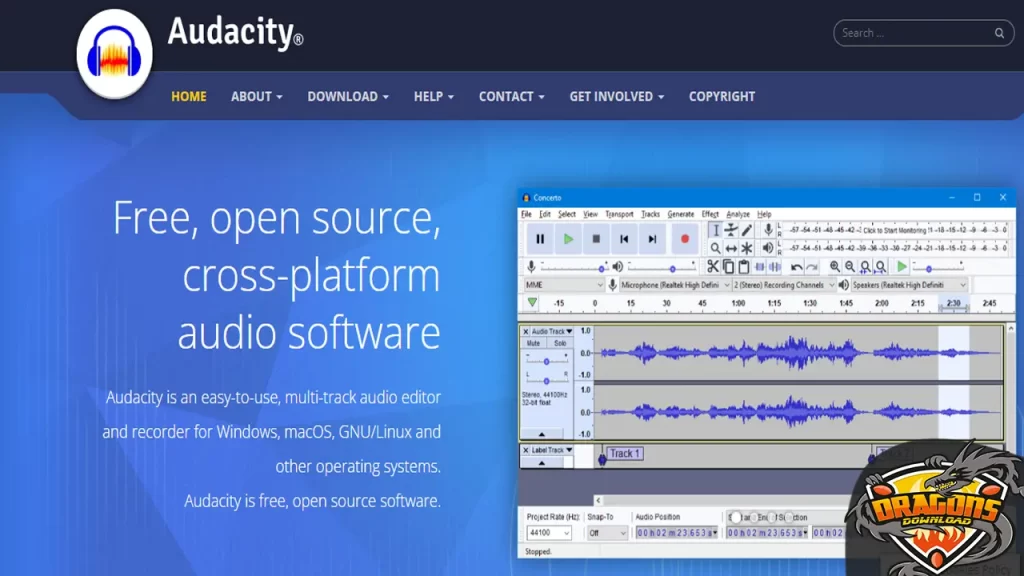The height and width of the screenshot is (576, 1024).
Task: Adjust the track gain slider
Action: click(546, 362)
